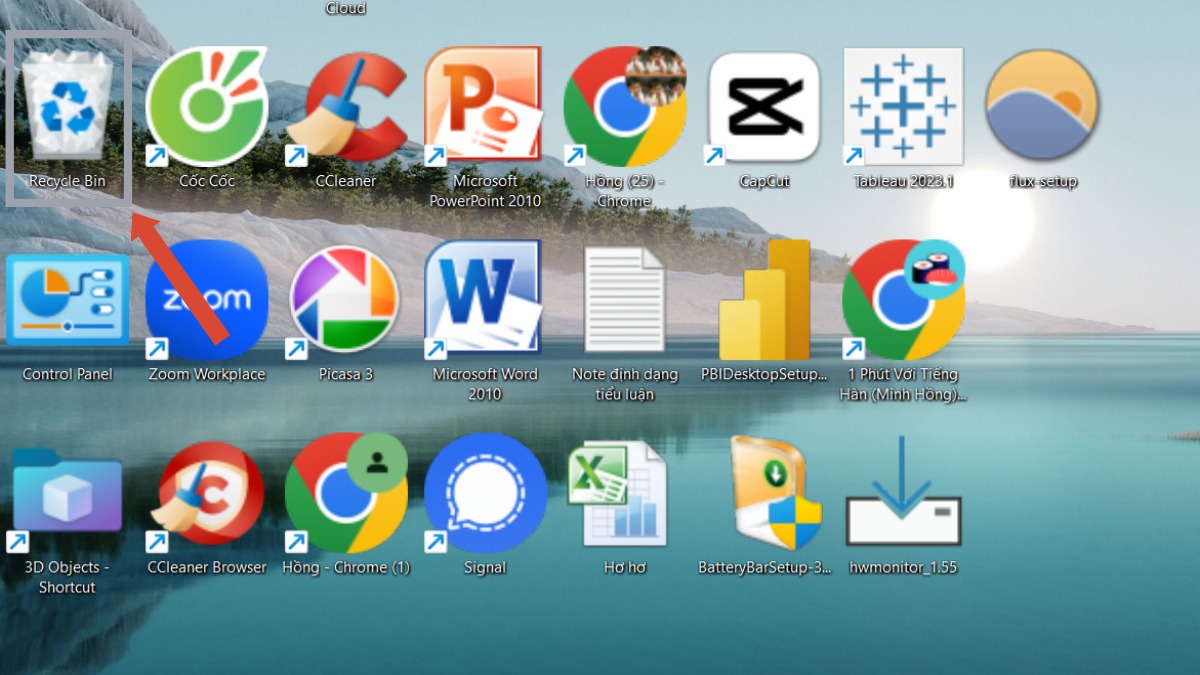This screenshot has width=1200, height=675.
Task: Click the flux-setup installer icon
Action: (1042, 106)
